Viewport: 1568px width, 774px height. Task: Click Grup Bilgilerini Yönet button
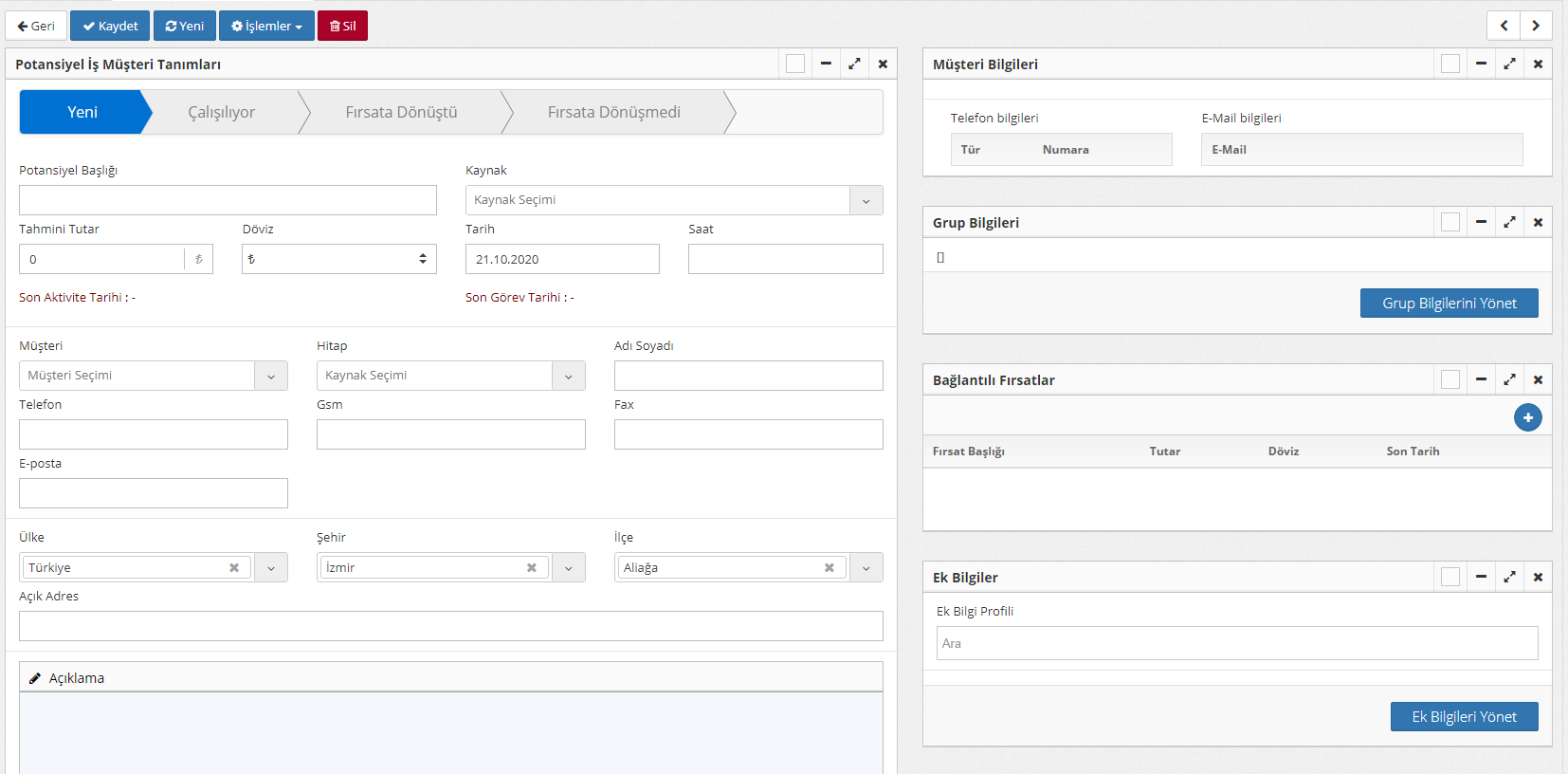click(x=1449, y=304)
